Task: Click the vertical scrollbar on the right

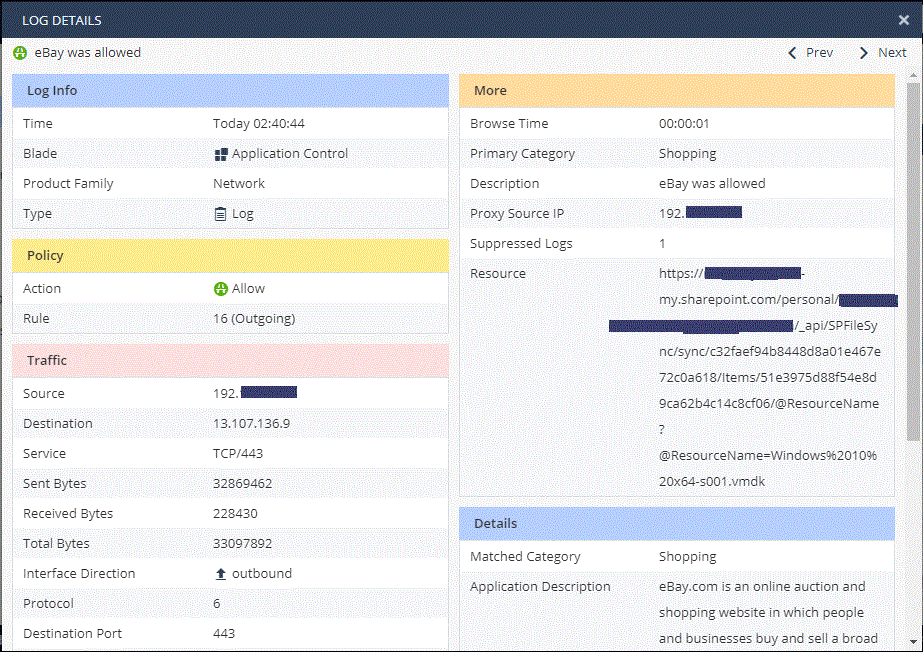Action: 914,260
